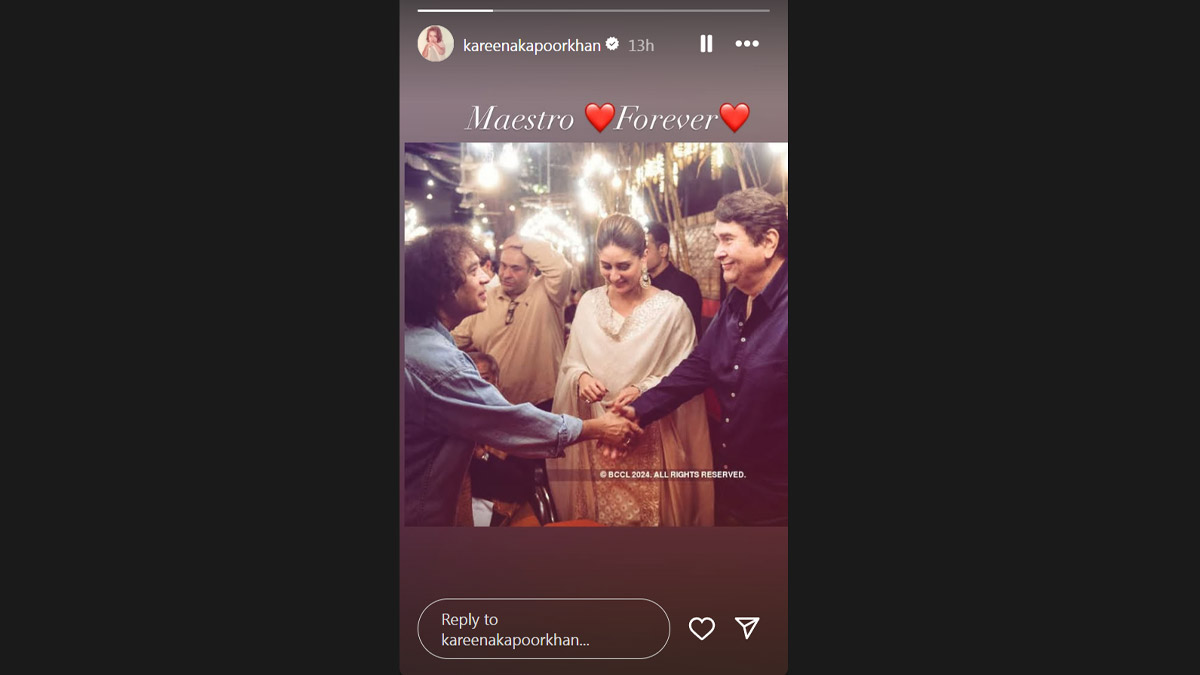Image resolution: width=1200 pixels, height=675 pixels.
Task: Open the kareenakapoorkhan profile picture
Action: click(x=436, y=44)
